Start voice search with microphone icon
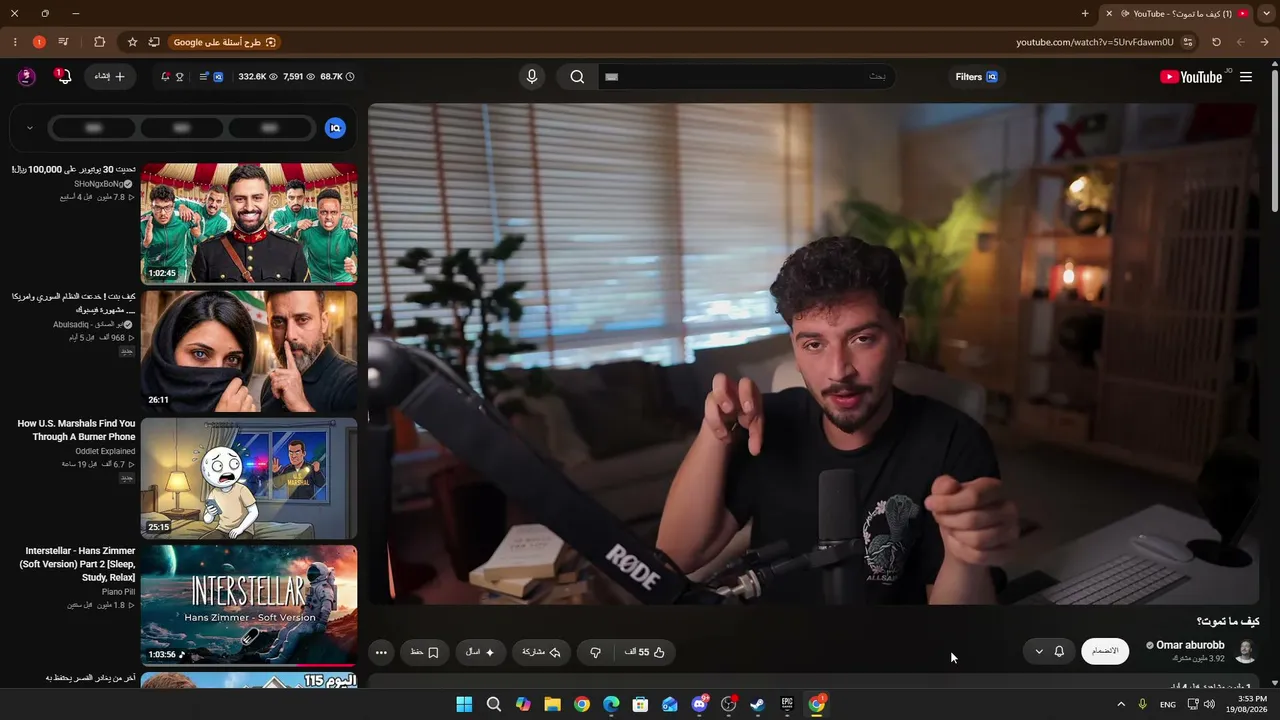 pyautogui.click(x=532, y=77)
